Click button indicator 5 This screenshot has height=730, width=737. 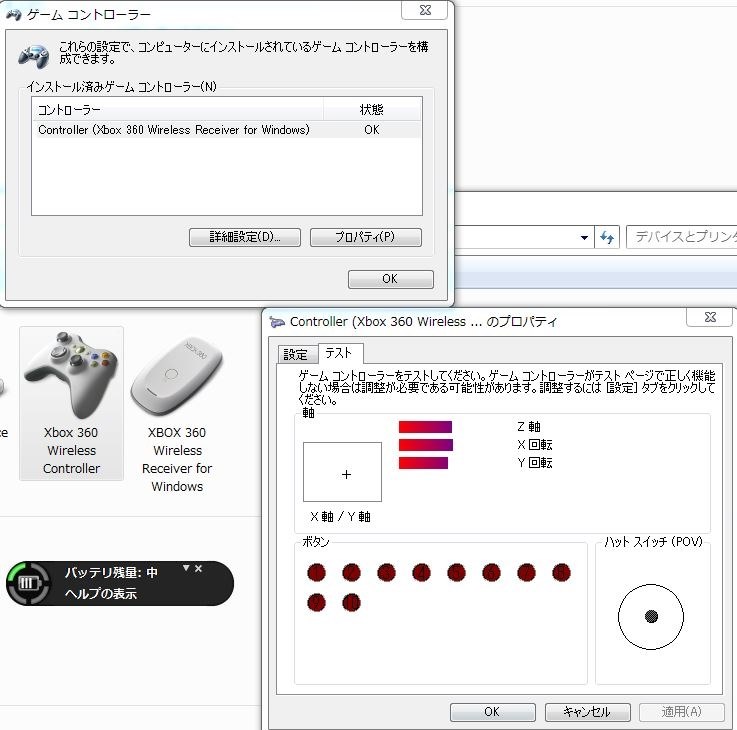click(x=456, y=573)
